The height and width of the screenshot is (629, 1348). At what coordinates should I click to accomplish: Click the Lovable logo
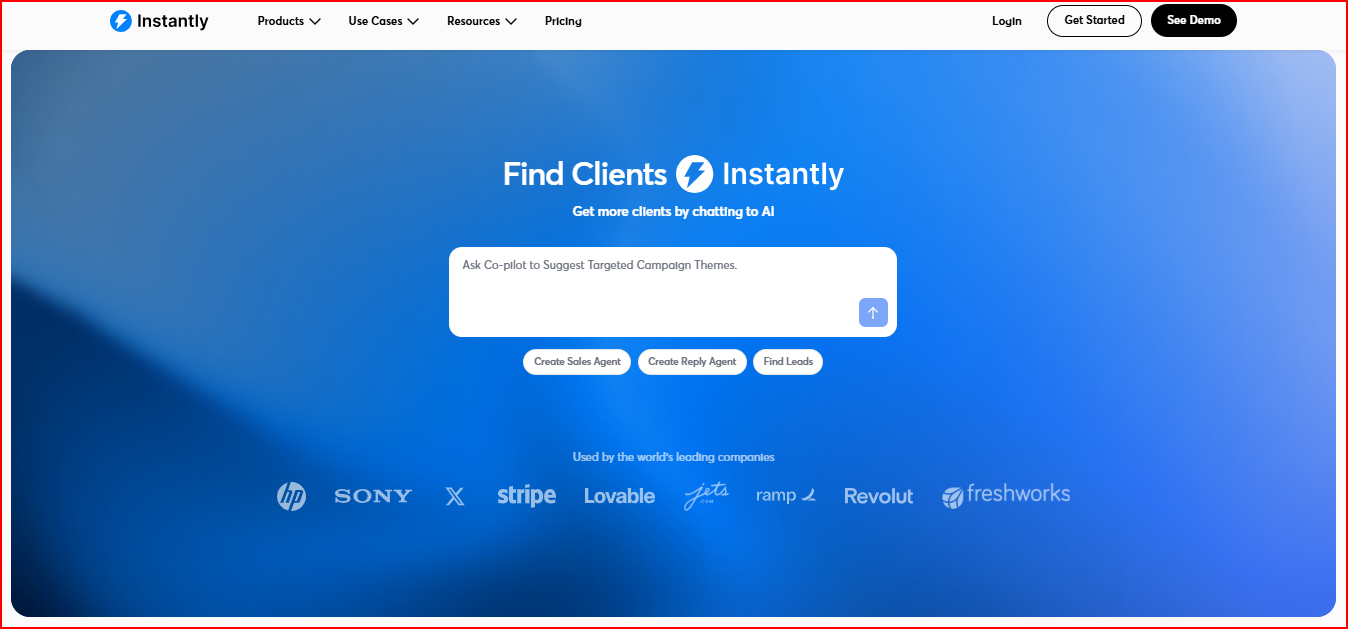click(620, 496)
